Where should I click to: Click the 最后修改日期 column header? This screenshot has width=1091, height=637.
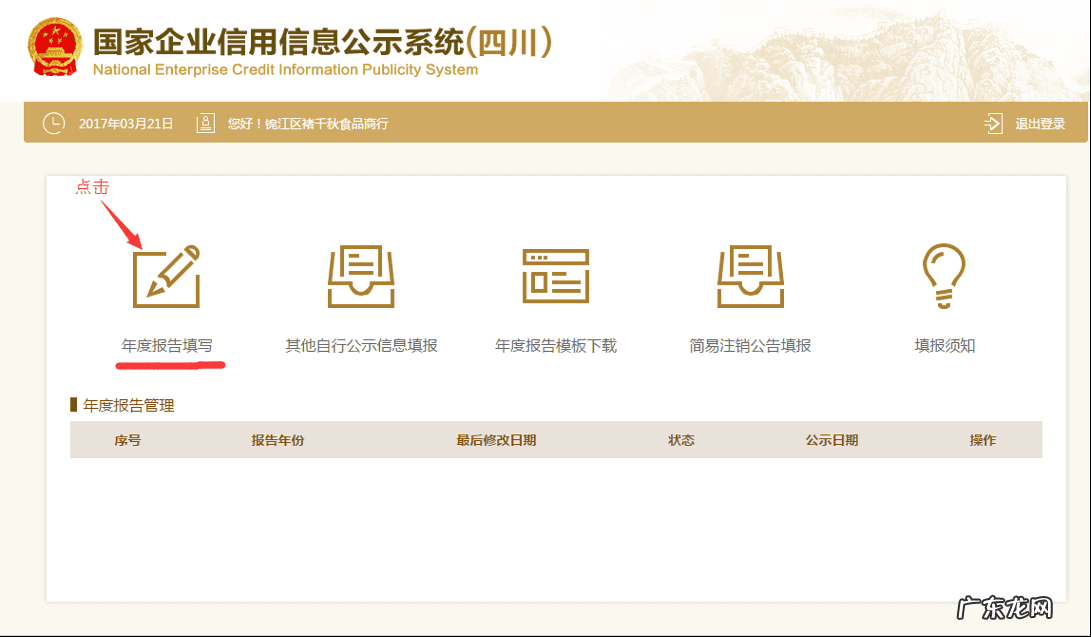tap(496, 440)
